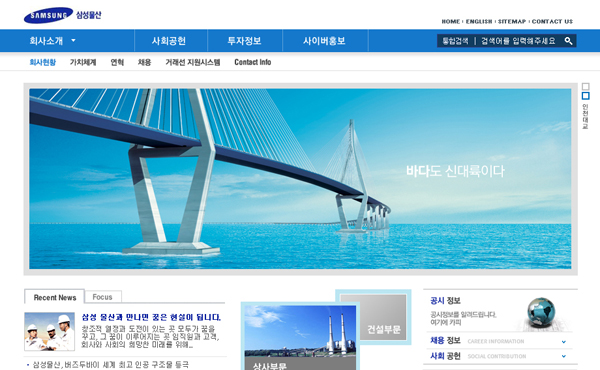Expand the 채용 정보 chevron
Viewport: 600px width, 370px height.
pyautogui.click(x=564, y=342)
